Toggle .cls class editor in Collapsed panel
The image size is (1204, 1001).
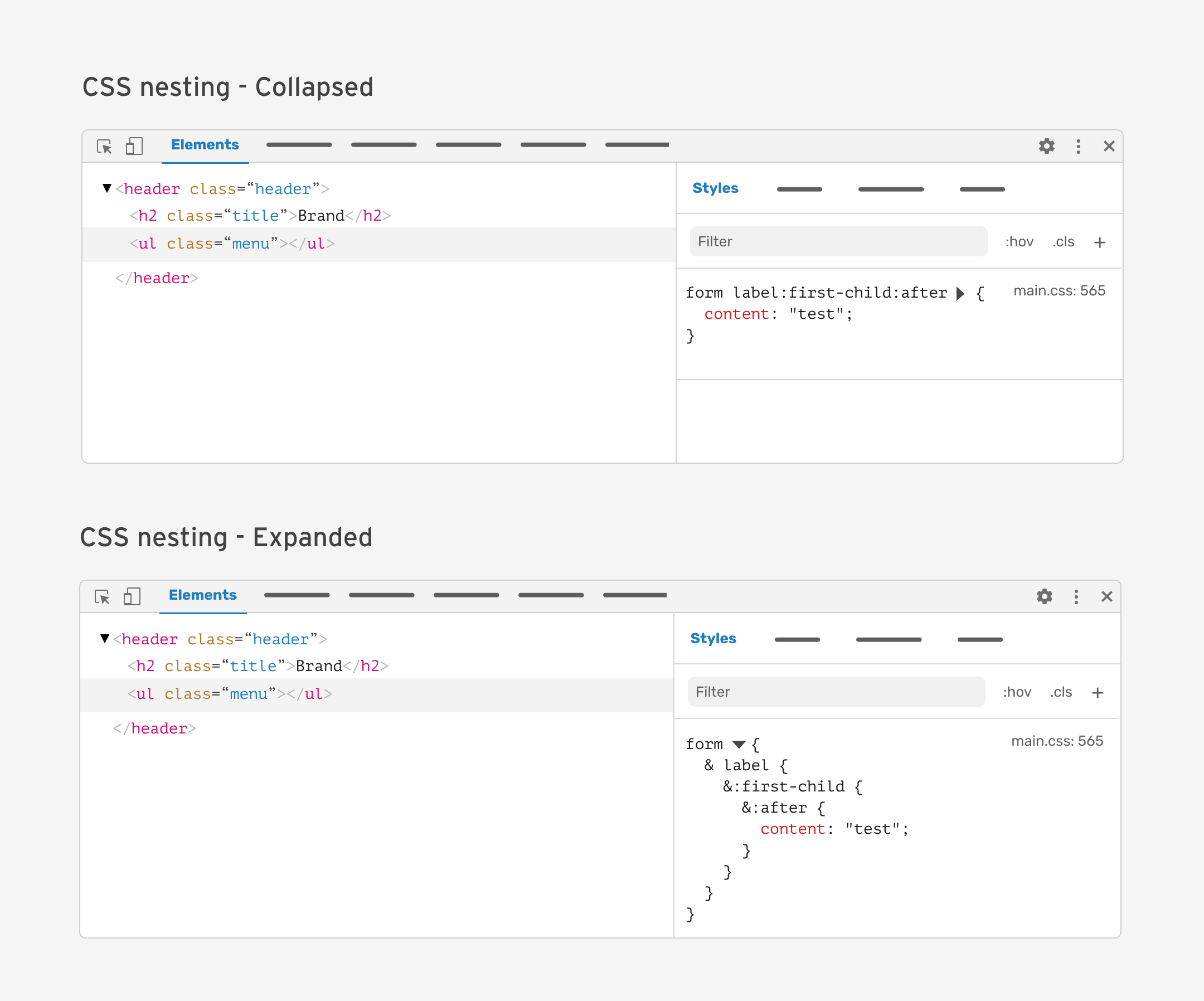tap(1063, 242)
